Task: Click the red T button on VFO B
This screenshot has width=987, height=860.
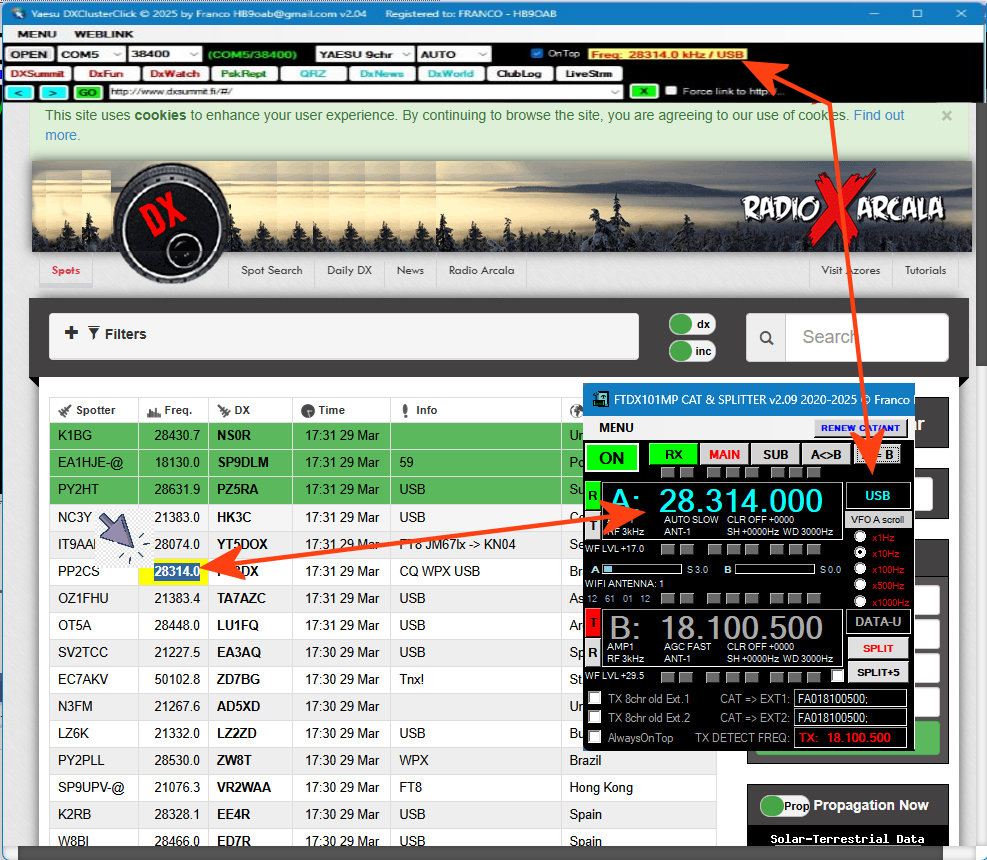Action: click(x=593, y=624)
